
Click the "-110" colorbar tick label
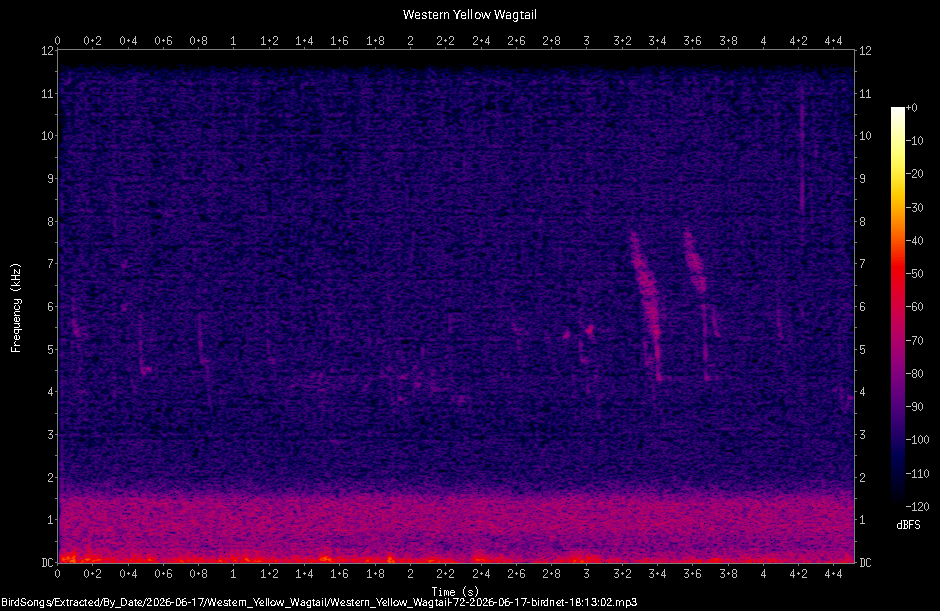[917, 474]
